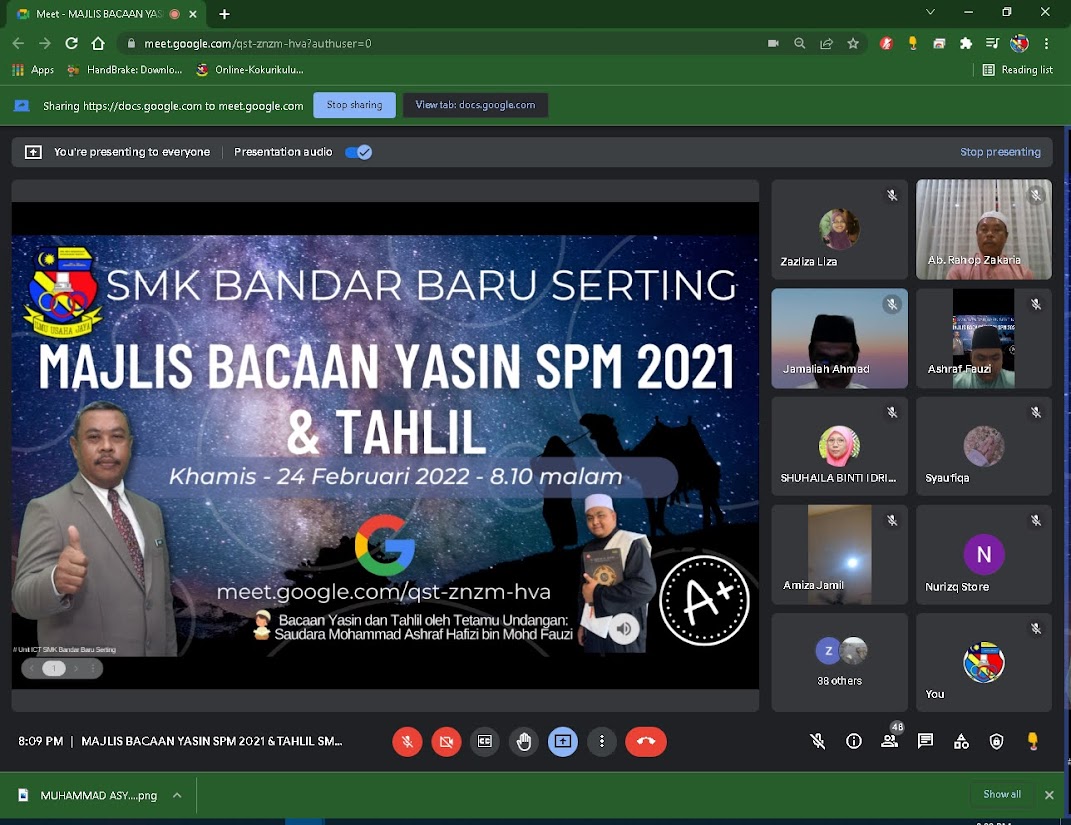Screen dimensions: 1071x825
Task: Go to previous slide arrow in presentation
Action: pyautogui.click(x=32, y=669)
